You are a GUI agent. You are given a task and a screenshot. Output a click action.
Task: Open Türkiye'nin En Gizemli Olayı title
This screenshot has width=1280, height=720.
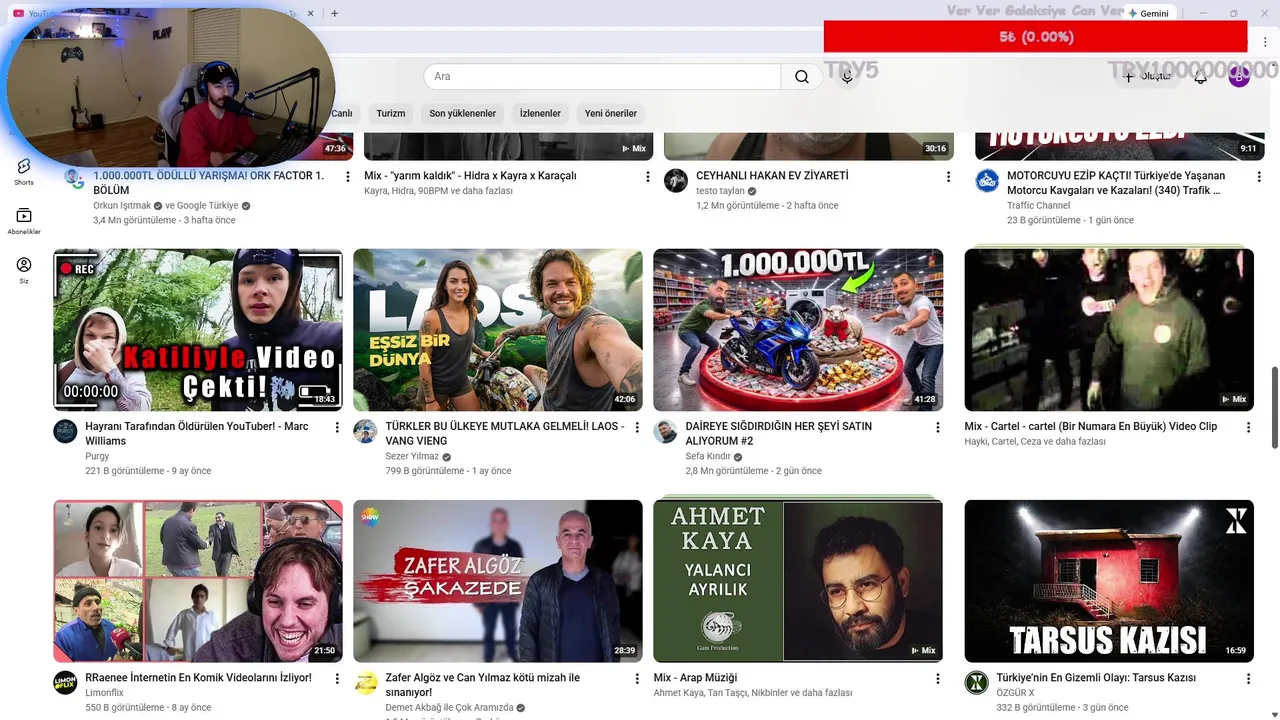pyautogui.click(x=1096, y=678)
